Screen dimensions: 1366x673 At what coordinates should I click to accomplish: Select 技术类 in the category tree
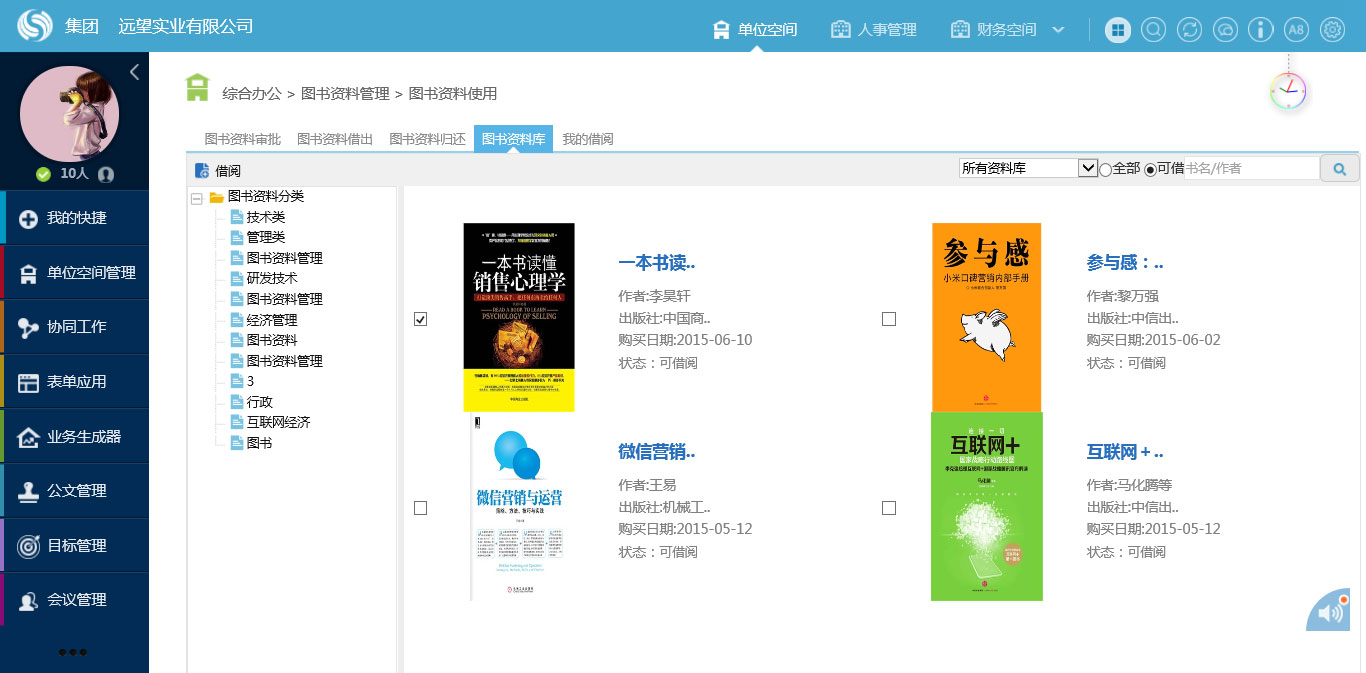(266, 217)
